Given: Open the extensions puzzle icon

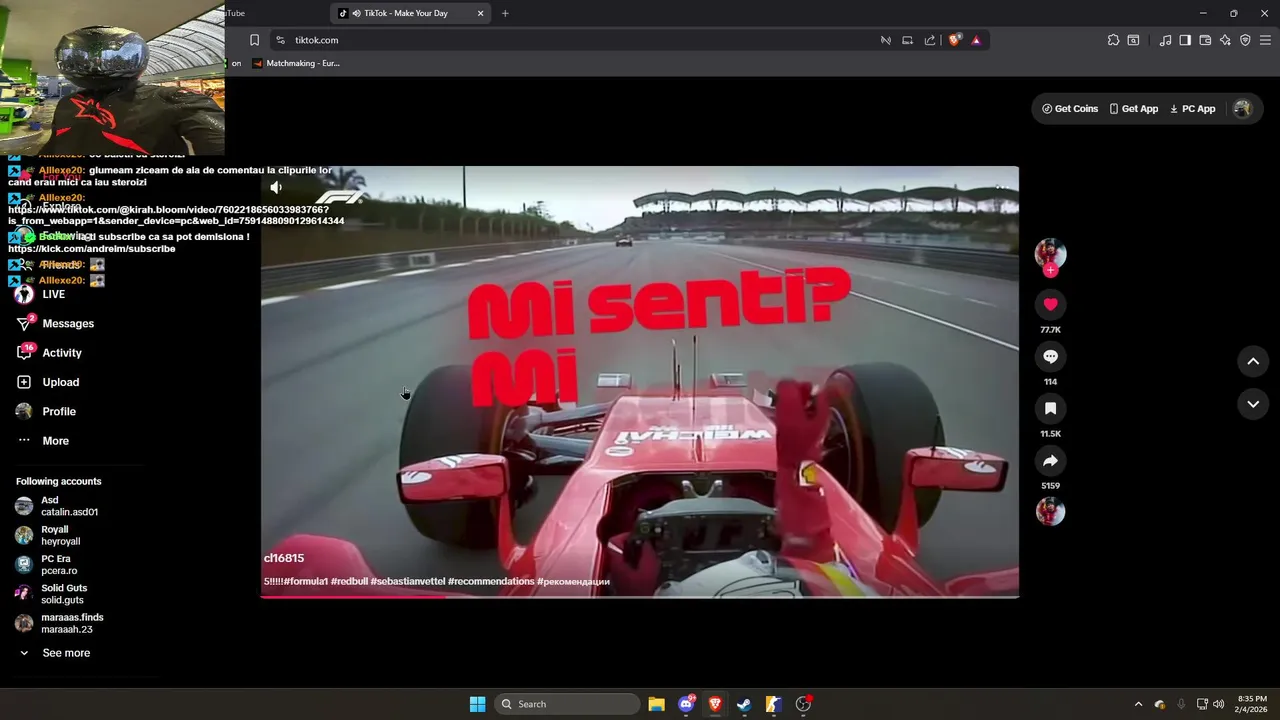Looking at the screenshot, I should point(1113,40).
